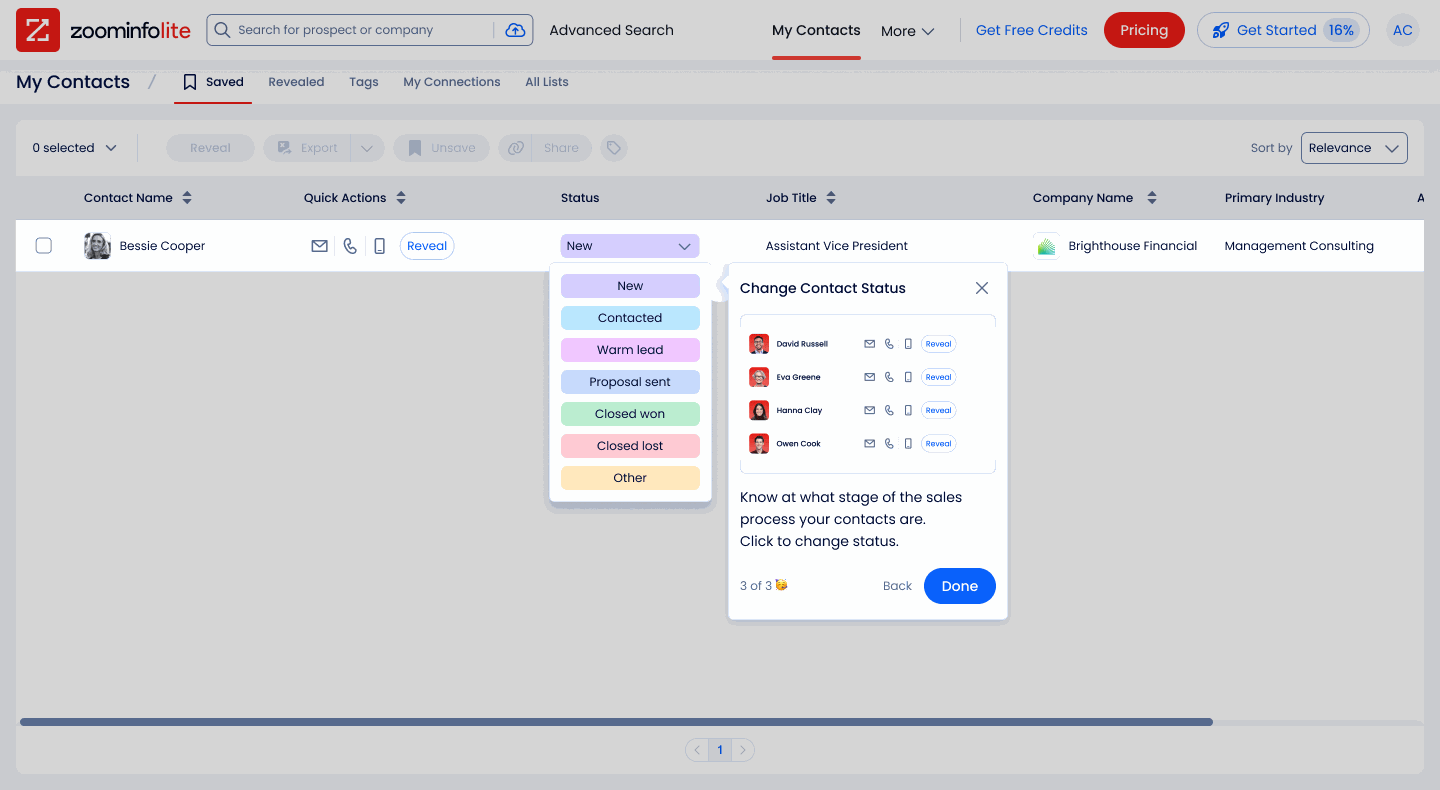The height and width of the screenshot is (790, 1440).
Task: Go to next page arrow
Action: click(x=743, y=750)
